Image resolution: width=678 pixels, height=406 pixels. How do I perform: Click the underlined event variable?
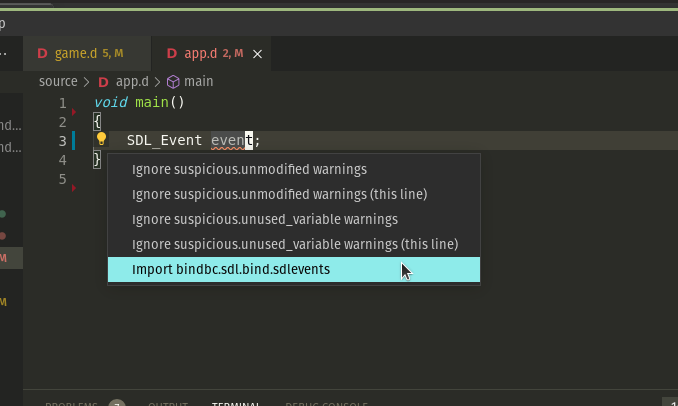tap(231, 140)
